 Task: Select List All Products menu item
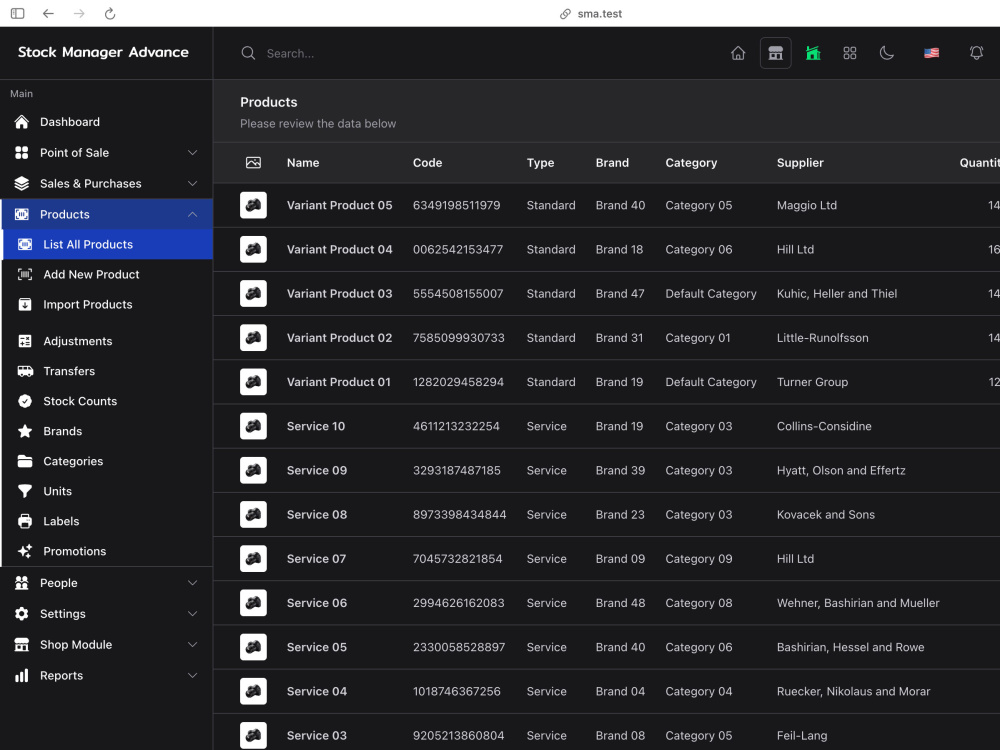pos(107,244)
